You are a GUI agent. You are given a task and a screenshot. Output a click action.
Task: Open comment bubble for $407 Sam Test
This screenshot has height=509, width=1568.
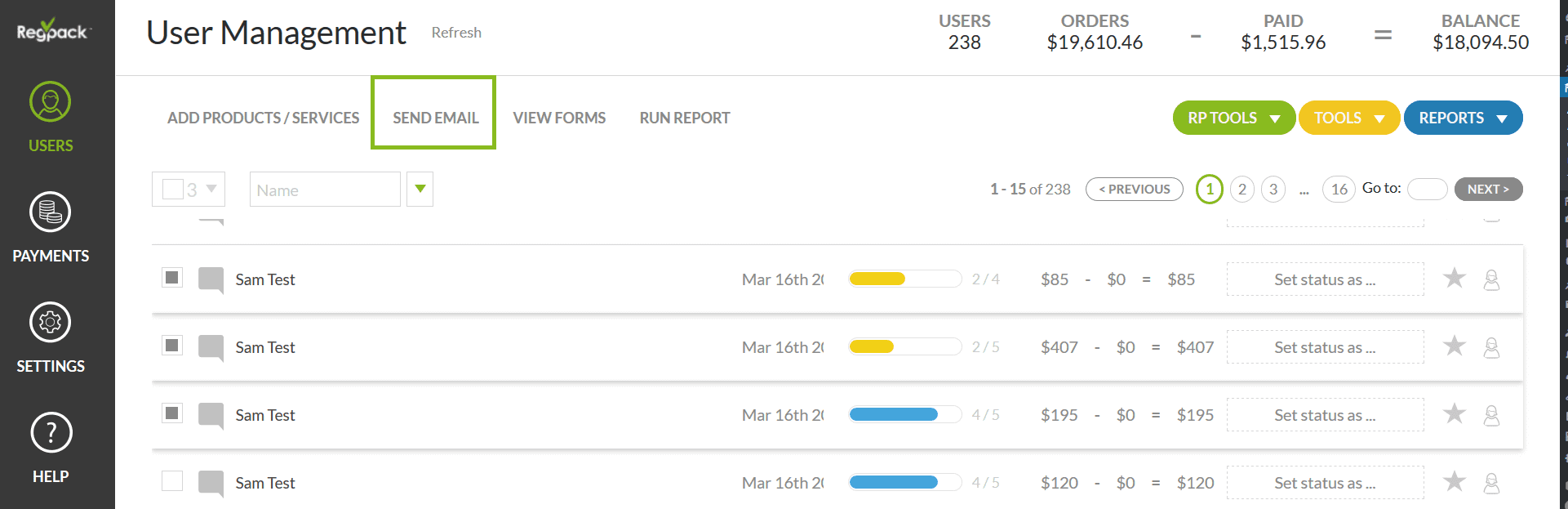pos(211,347)
